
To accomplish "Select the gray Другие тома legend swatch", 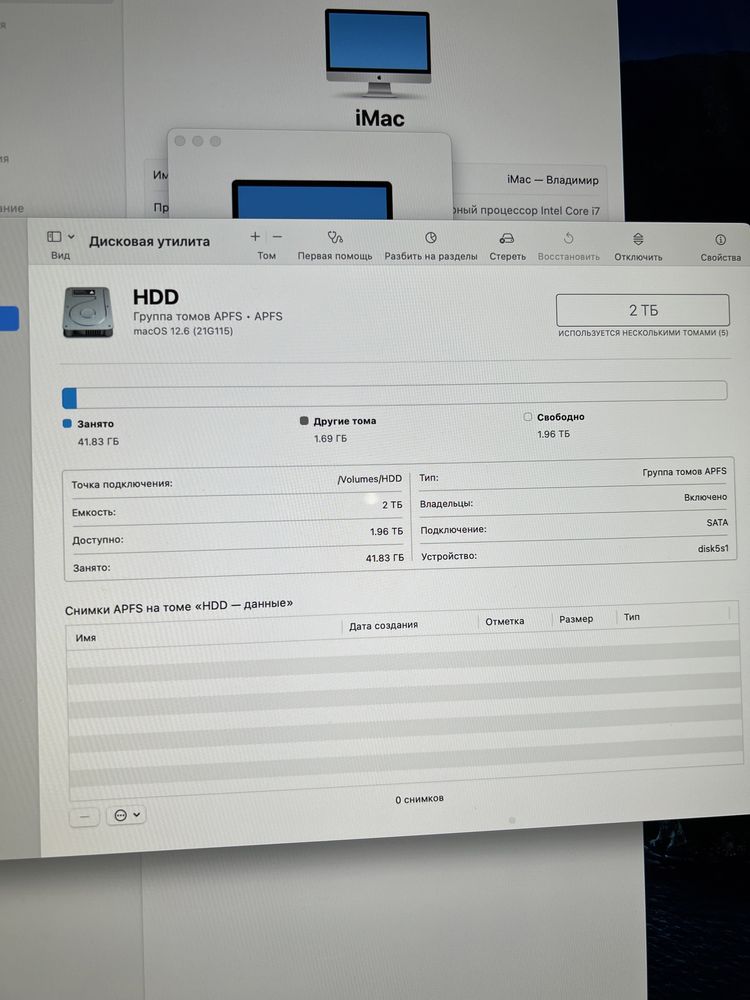I will pyautogui.click(x=304, y=420).
